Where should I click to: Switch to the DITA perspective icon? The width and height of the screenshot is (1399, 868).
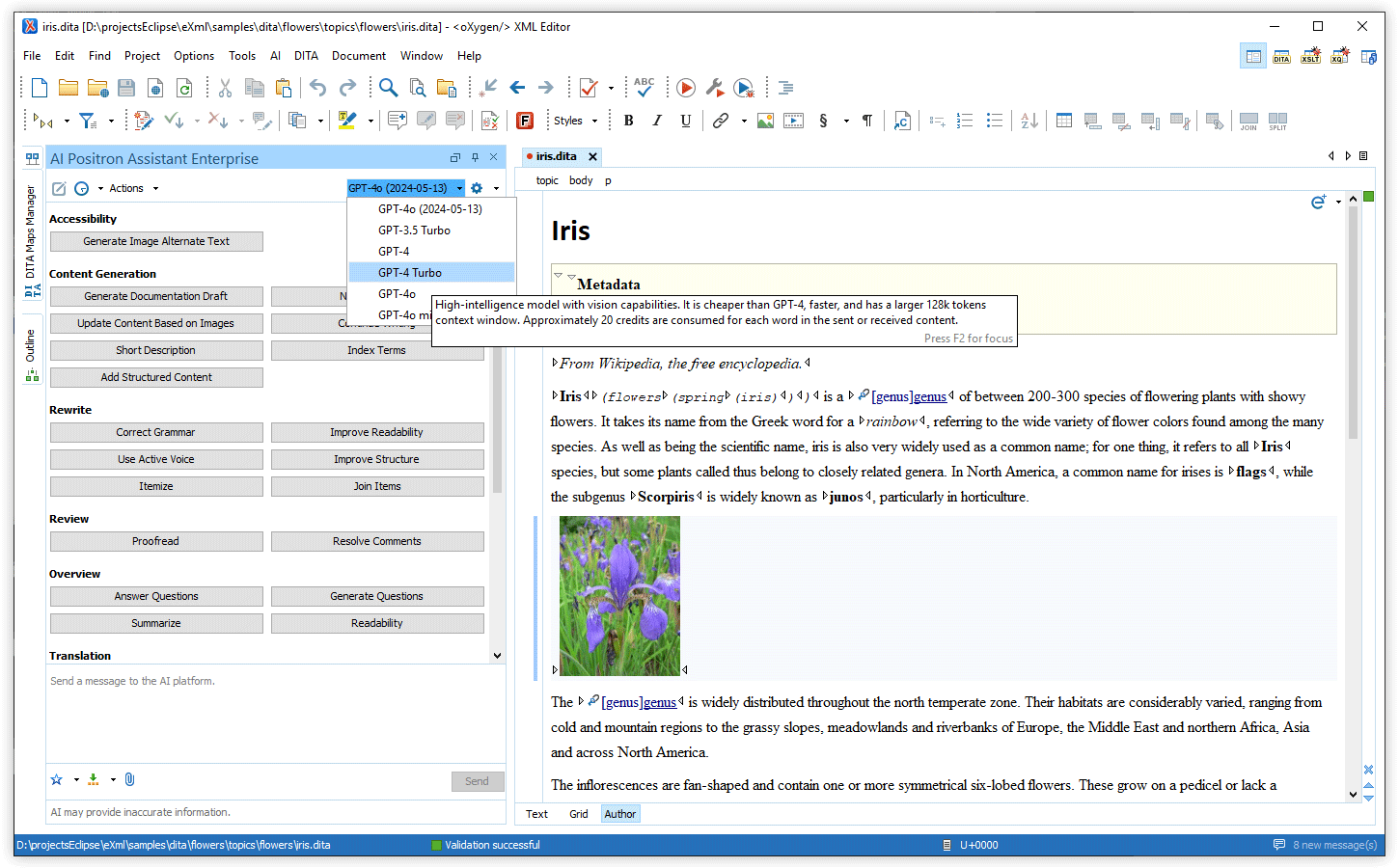point(1281,57)
